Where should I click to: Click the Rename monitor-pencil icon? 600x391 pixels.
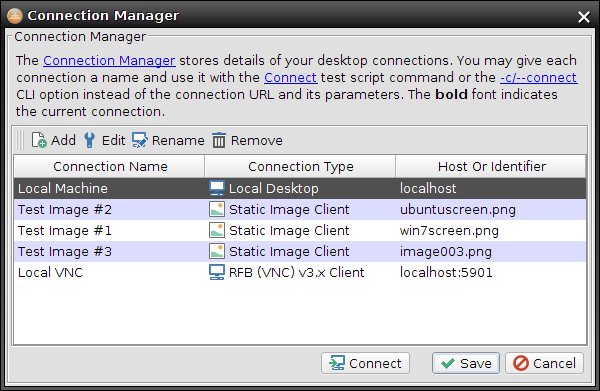139,140
